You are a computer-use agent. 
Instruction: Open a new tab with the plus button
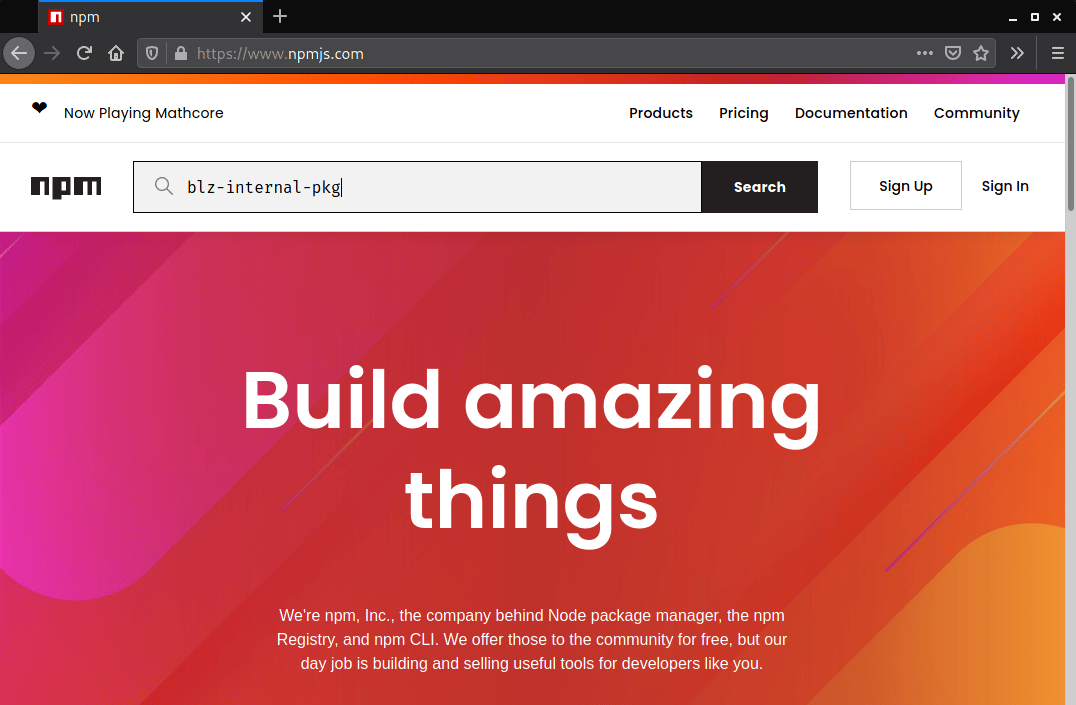[x=280, y=16]
